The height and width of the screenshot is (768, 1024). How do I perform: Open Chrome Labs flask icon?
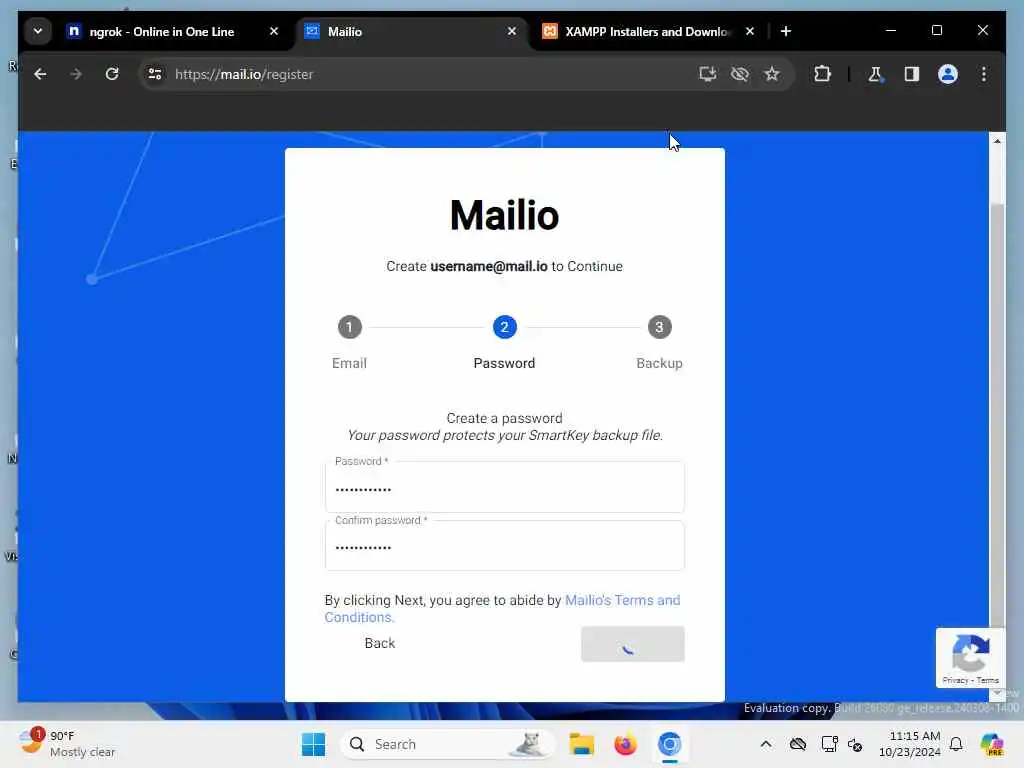pos(875,74)
